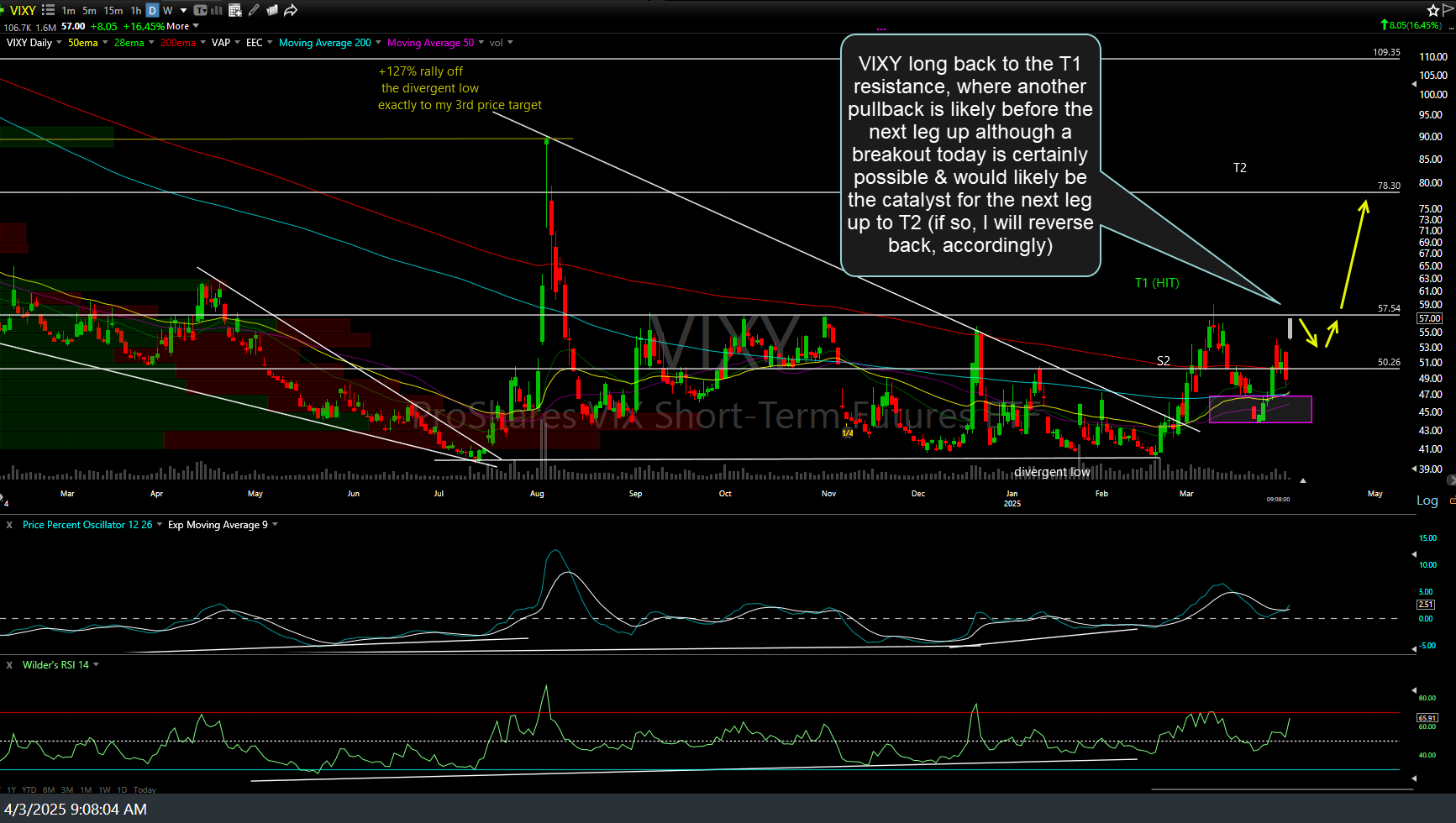Viewport: 1456px width, 823px height.
Task: Select the 1h timeframe
Action: [x=136, y=10]
